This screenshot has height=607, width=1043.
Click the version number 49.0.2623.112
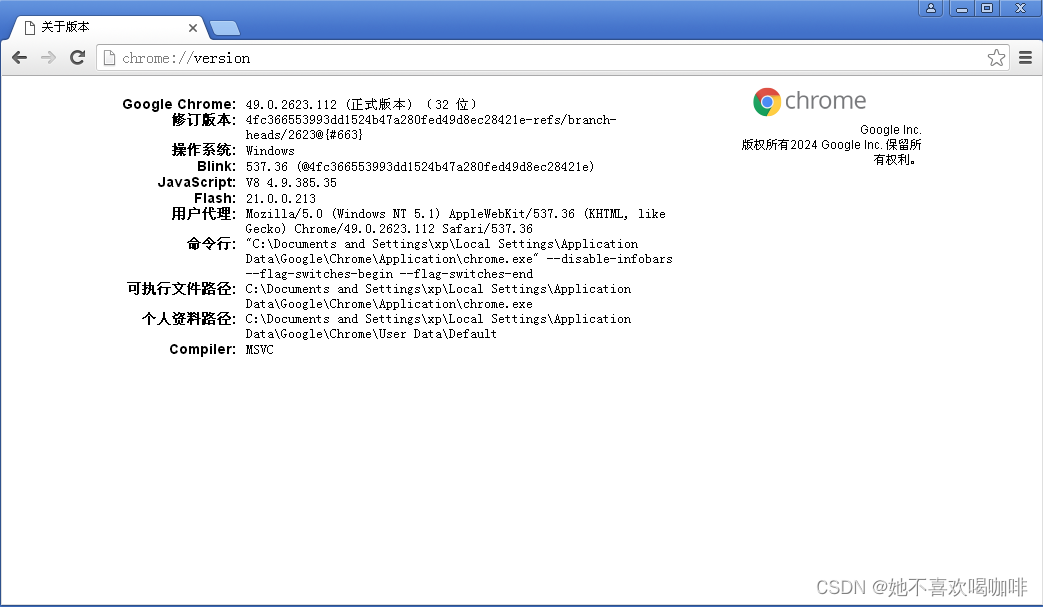coord(291,104)
